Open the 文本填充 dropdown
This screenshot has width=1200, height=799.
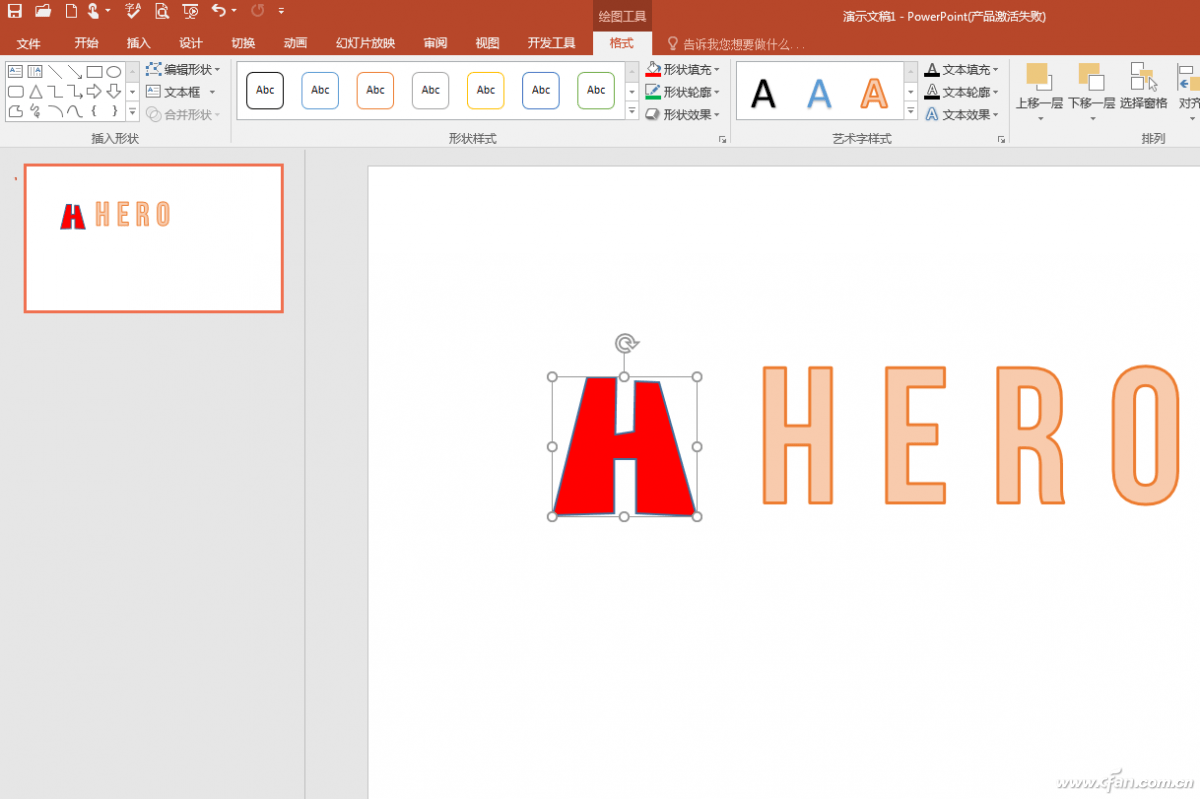[962, 69]
